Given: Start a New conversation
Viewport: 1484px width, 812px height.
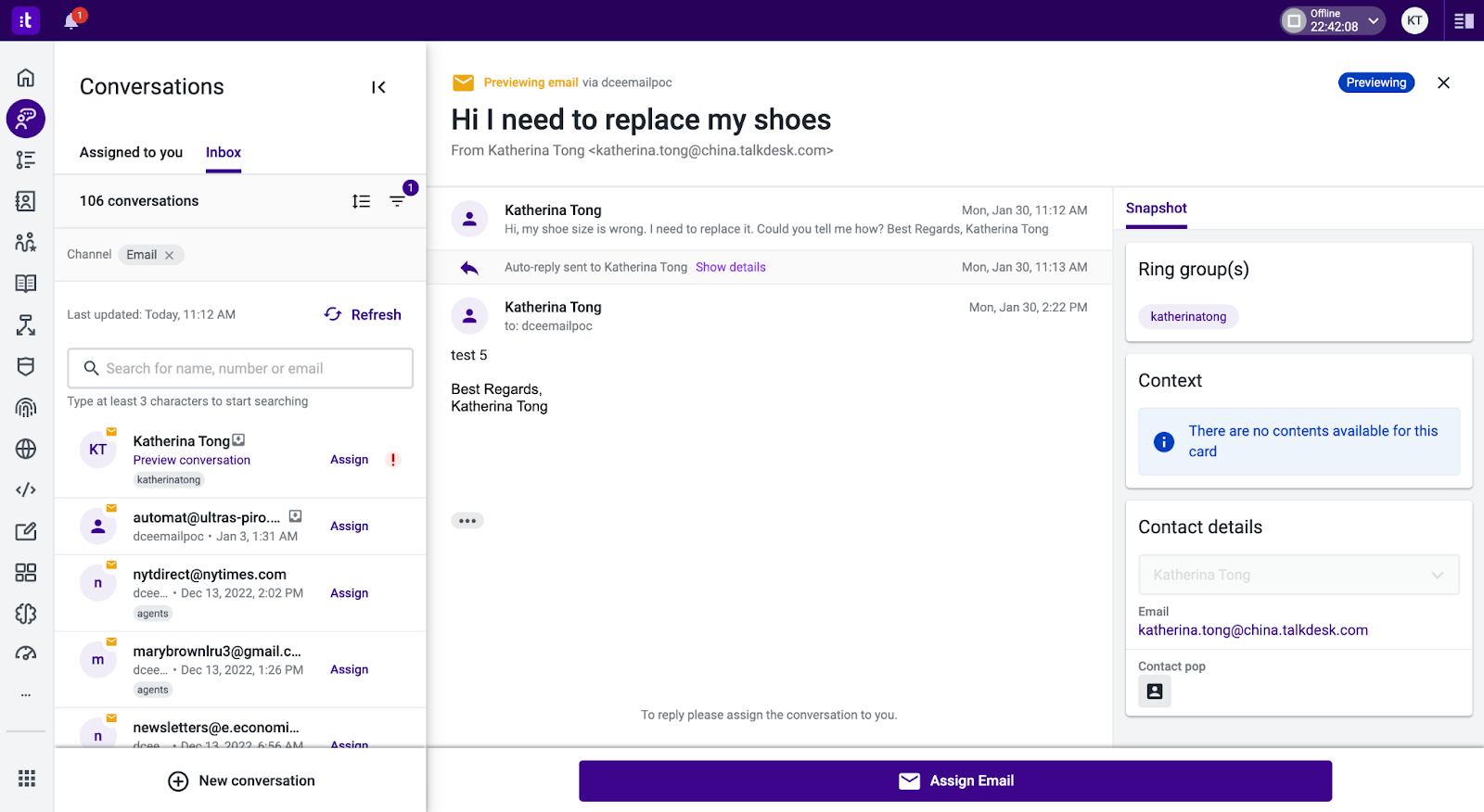Looking at the screenshot, I should tap(241, 781).
